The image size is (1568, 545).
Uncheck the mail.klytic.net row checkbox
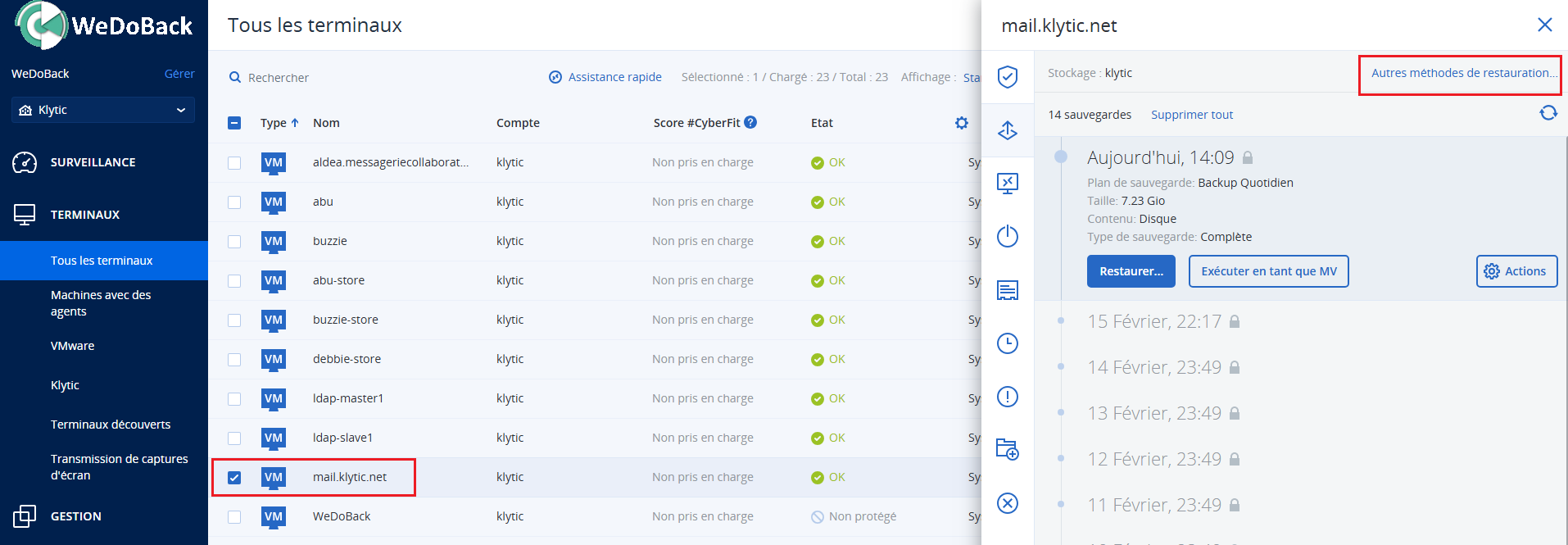[x=234, y=478]
